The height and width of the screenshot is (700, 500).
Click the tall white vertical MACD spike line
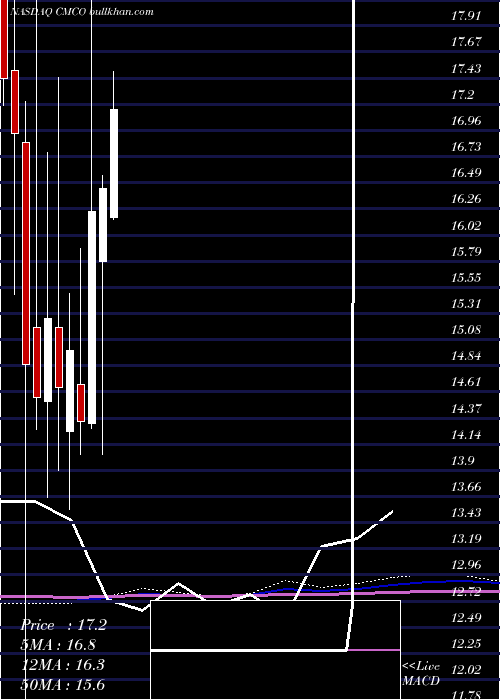click(354, 304)
